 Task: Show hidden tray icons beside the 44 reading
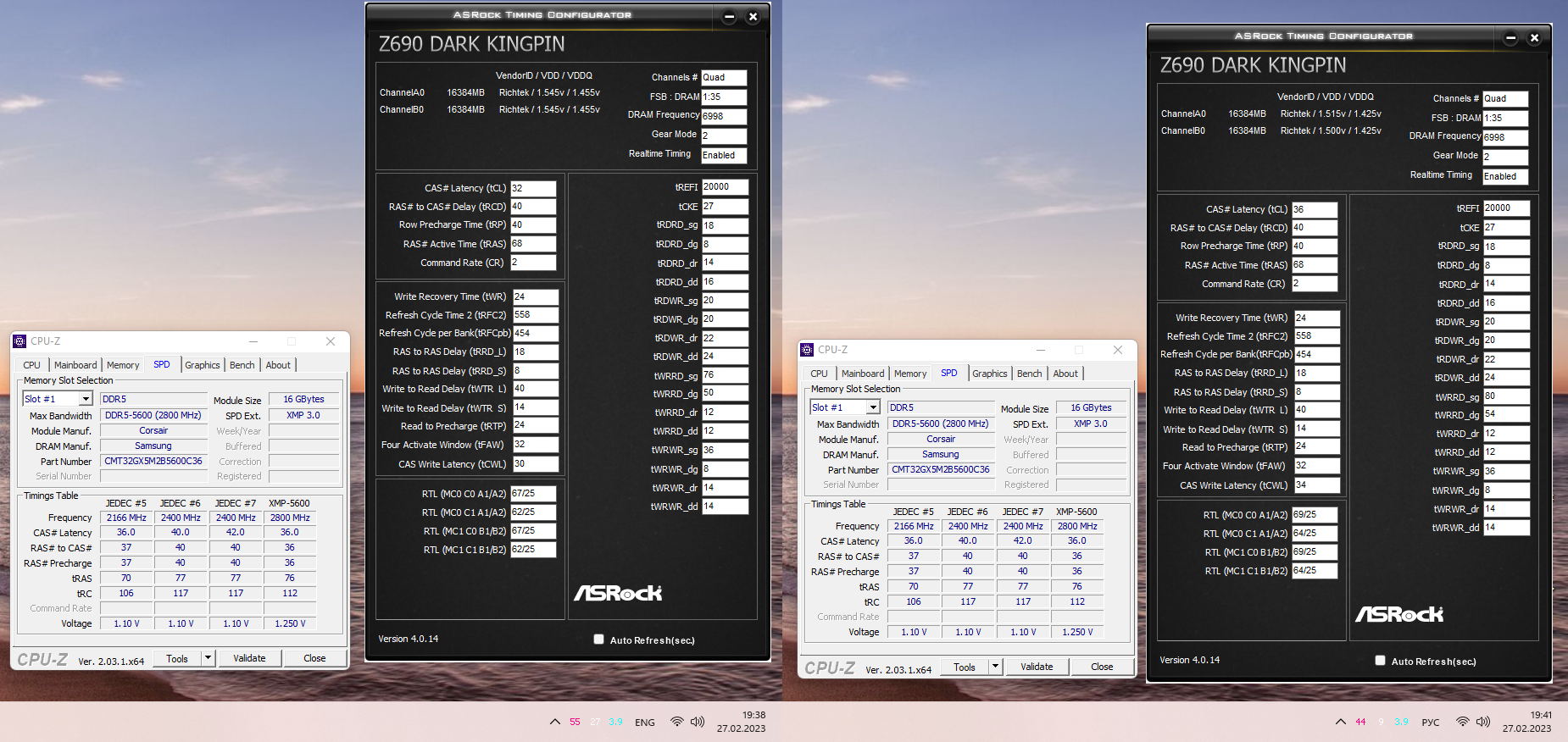pyautogui.click(x=1341, y=722)
